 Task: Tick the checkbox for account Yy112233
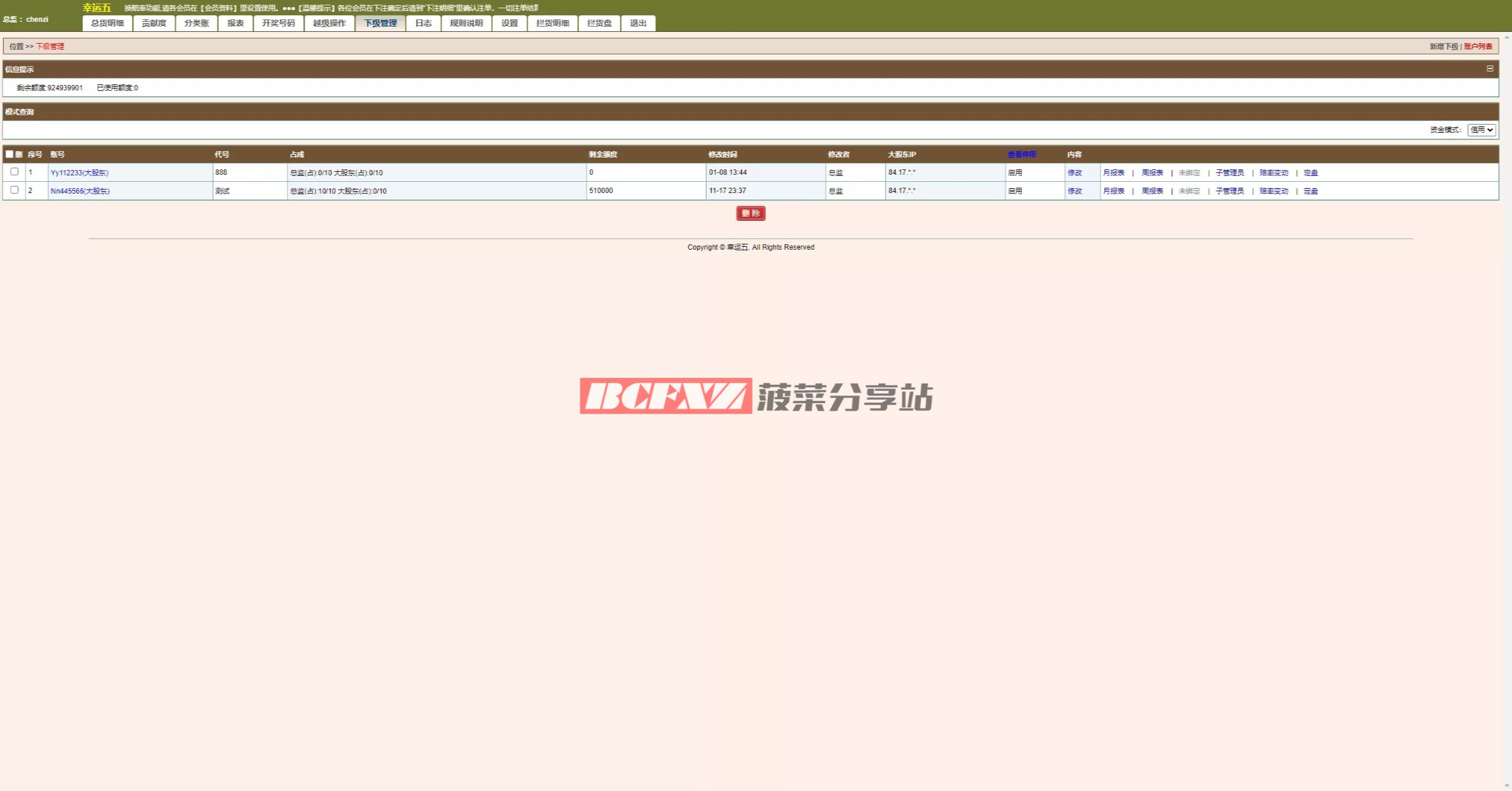pos(15,172)
